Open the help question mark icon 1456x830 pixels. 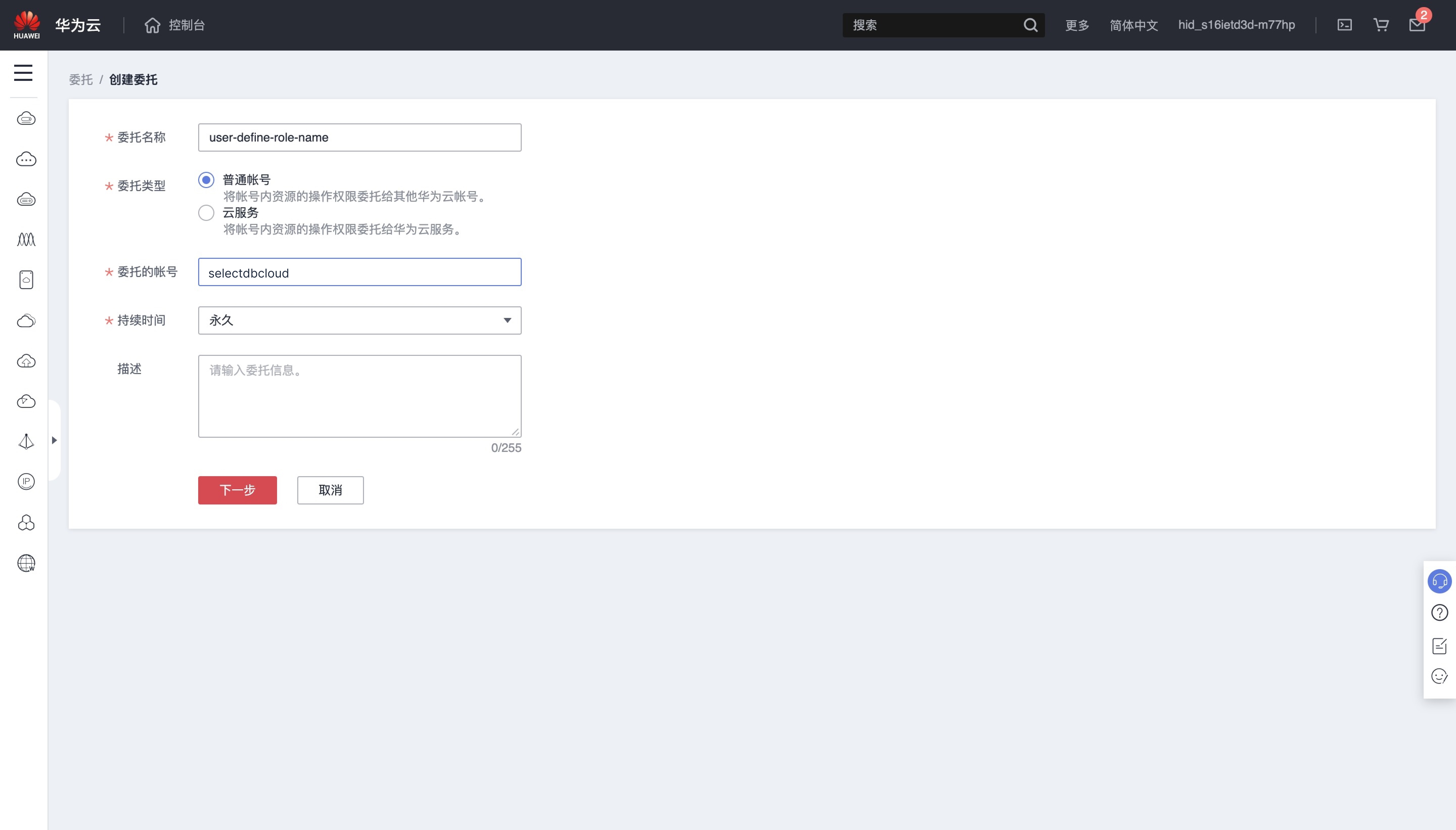(1440, 613)
